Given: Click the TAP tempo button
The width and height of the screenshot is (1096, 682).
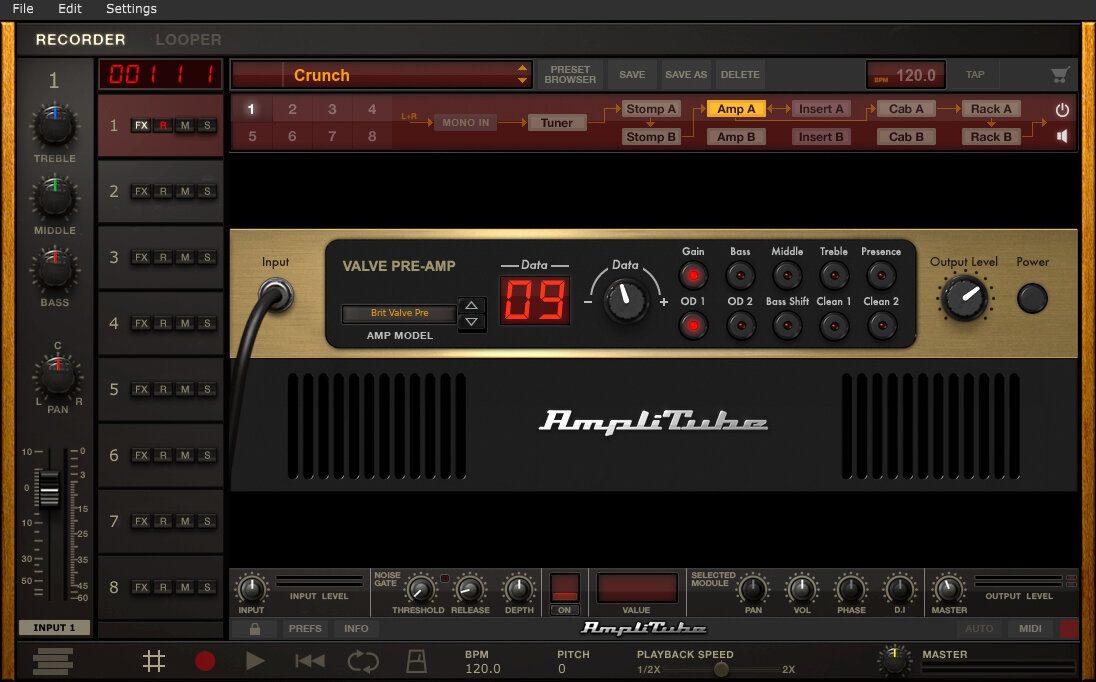Looking at the screenshot, I should point(975,75).
